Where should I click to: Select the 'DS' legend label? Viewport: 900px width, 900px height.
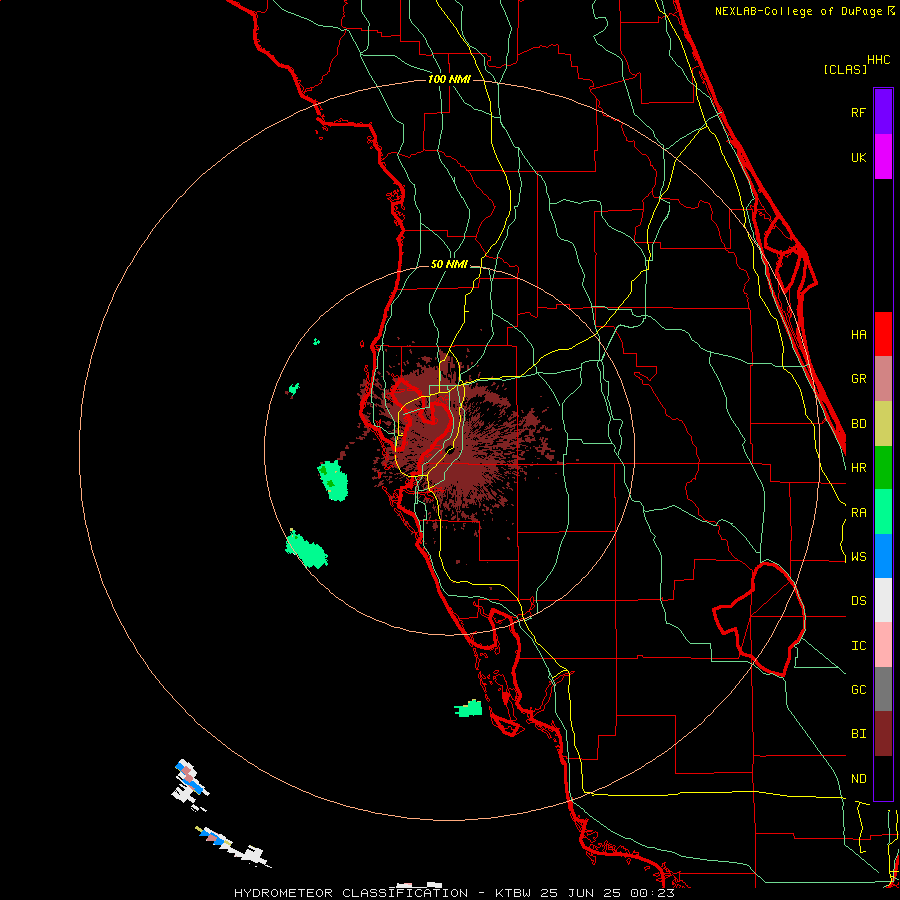click(858, 601)
